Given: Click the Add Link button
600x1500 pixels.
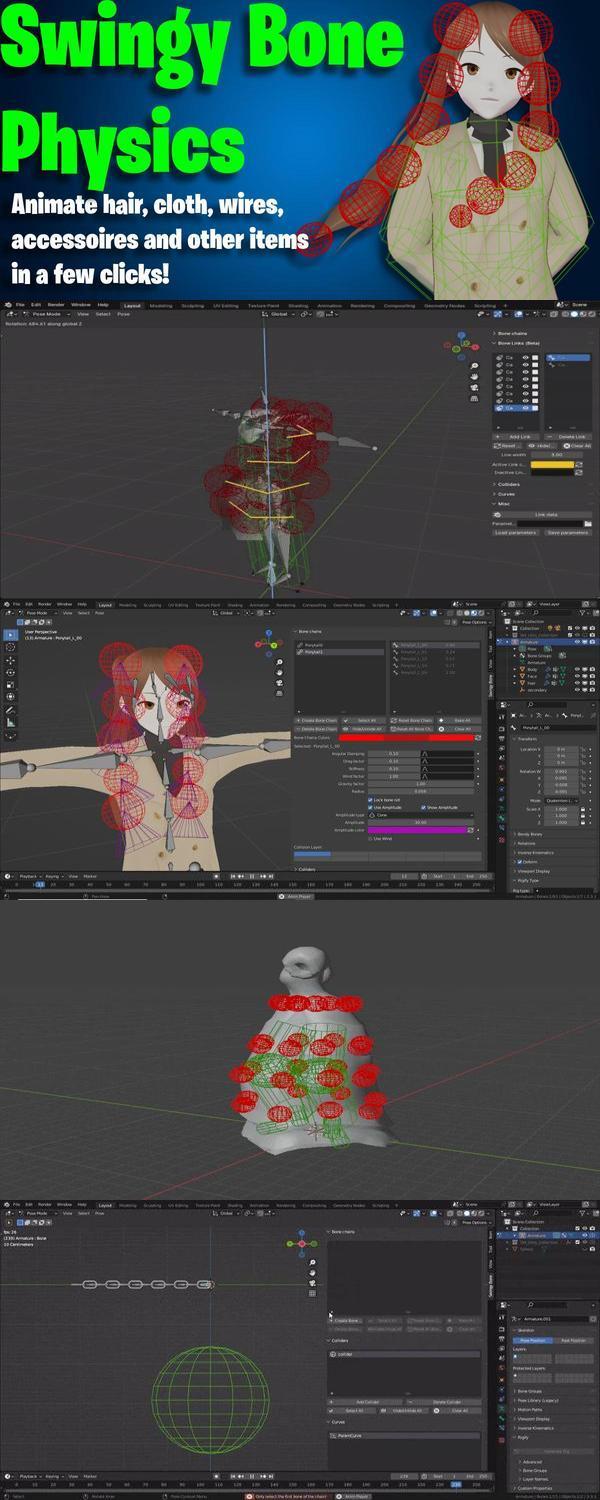Looking at the screenshot, I should (x=519, y=436).
